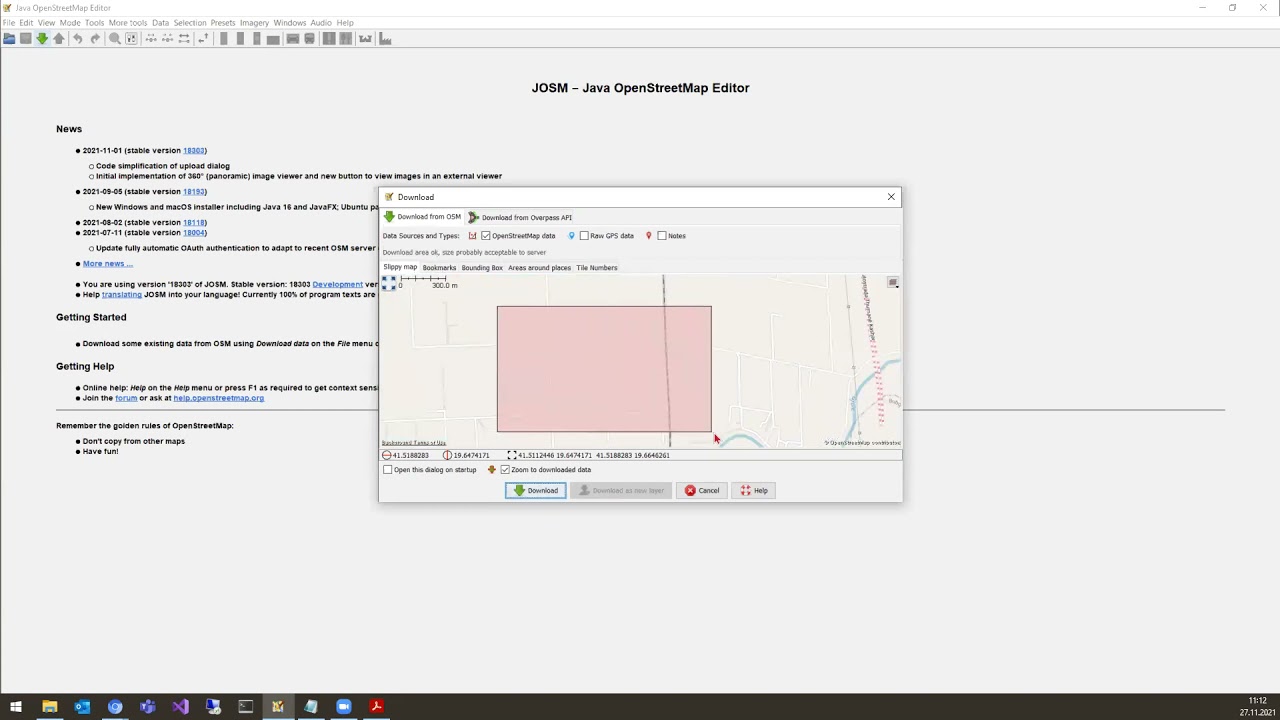1280x720 pixels.
Task: Open the Data menu
Action: pos(160,22)
